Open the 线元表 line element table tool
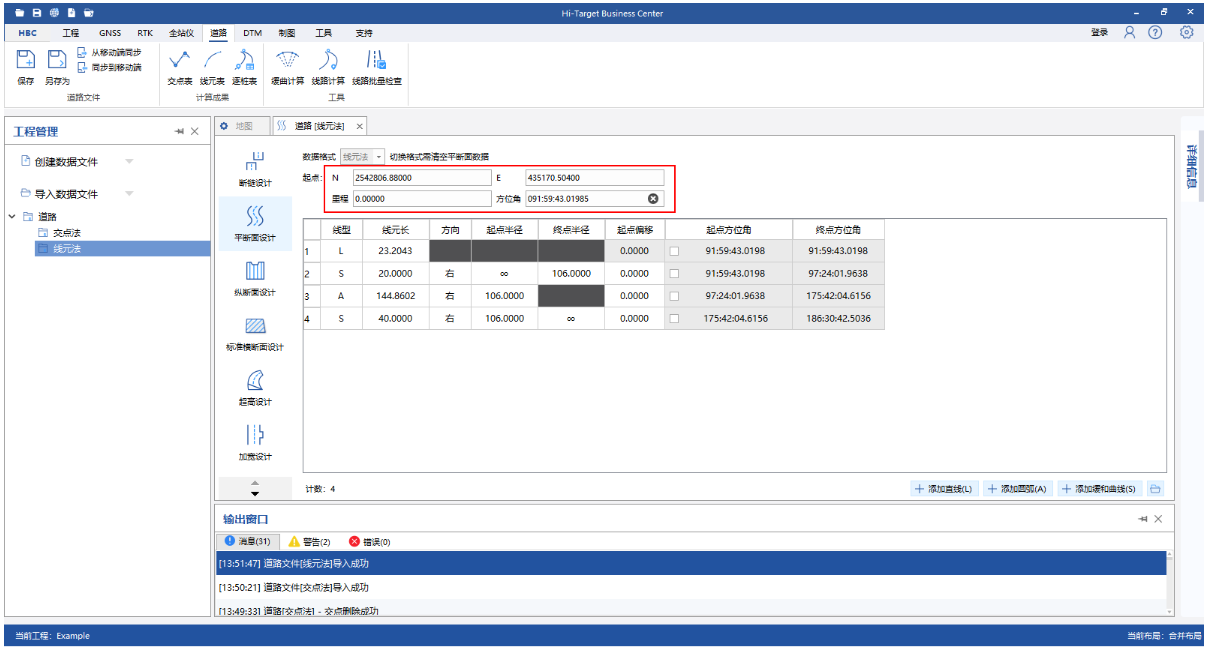This screenshot has width=1208, height=651. tap(212, 67)
